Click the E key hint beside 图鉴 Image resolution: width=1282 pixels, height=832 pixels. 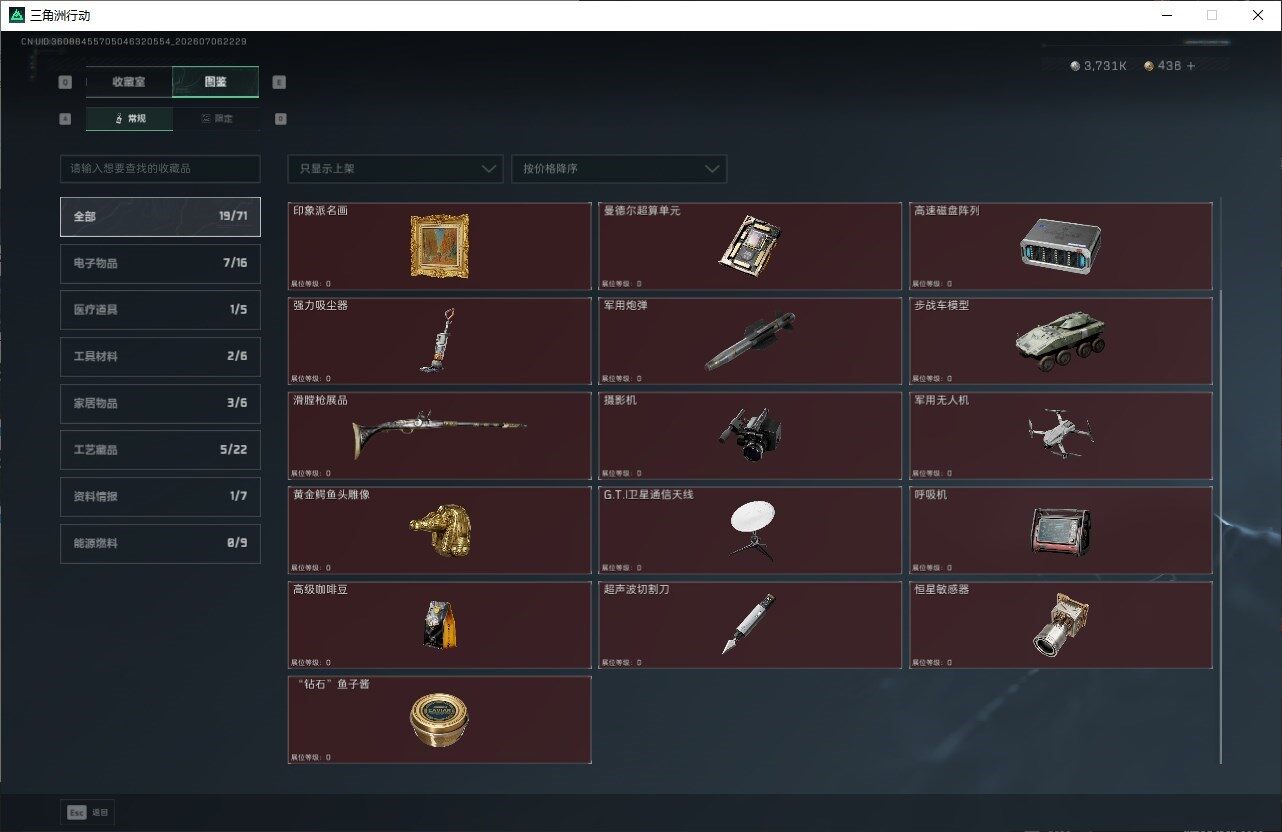point(279,83)
